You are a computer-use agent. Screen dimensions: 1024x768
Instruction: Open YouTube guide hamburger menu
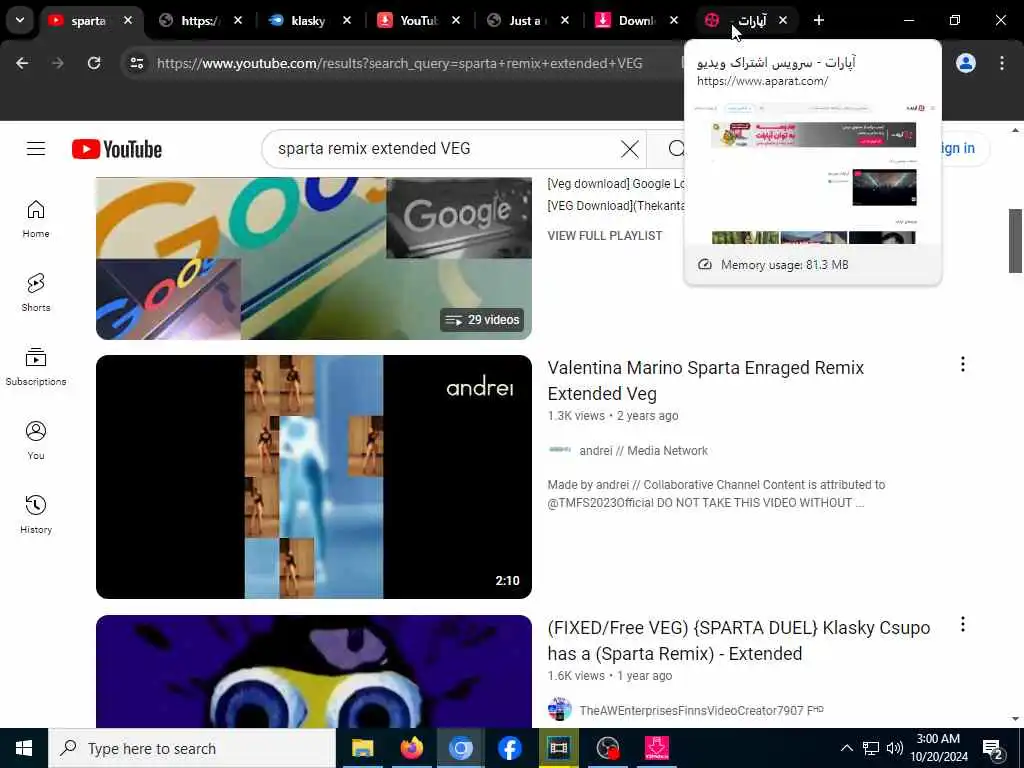click(36, 149)
